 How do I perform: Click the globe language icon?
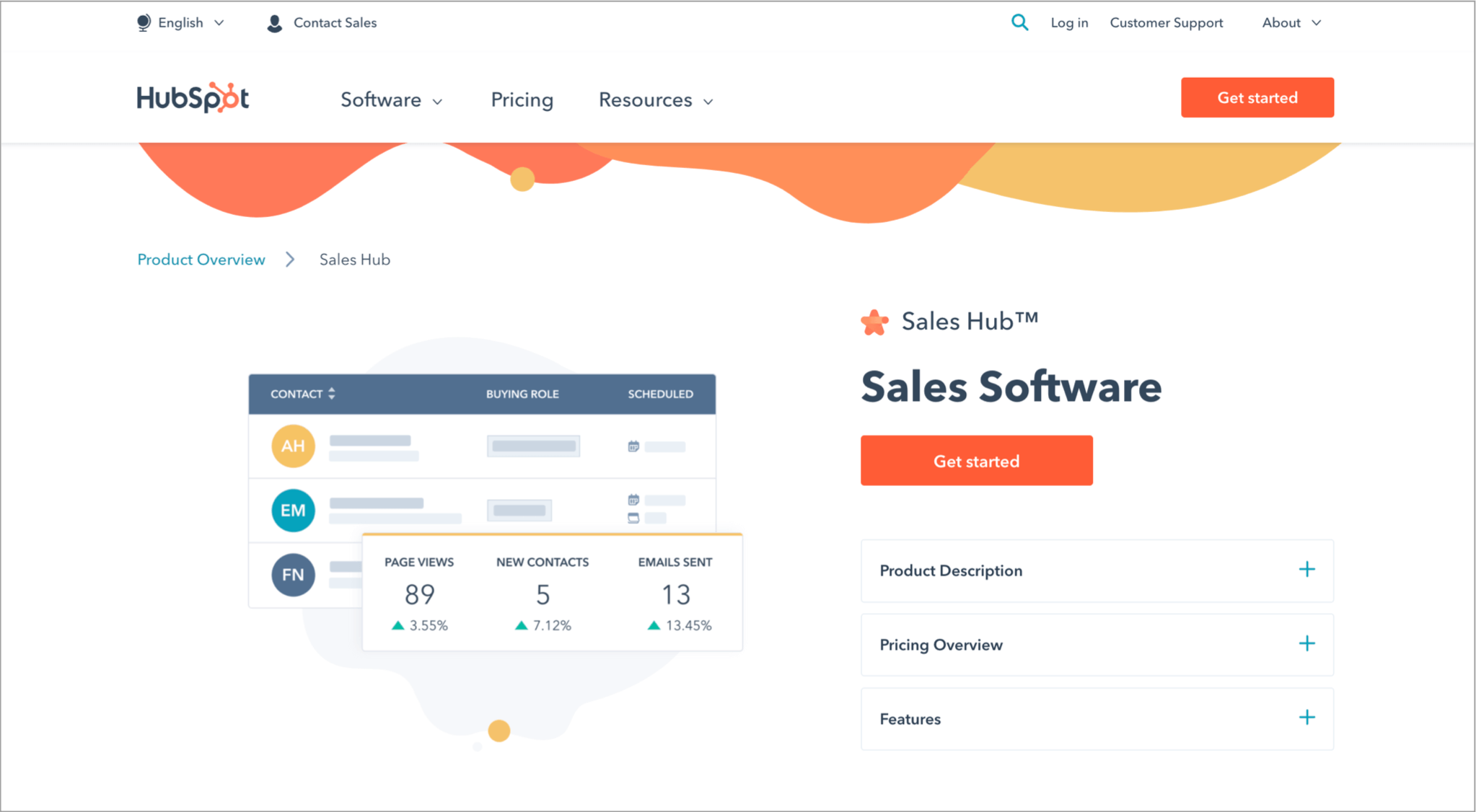coord(144,23)
